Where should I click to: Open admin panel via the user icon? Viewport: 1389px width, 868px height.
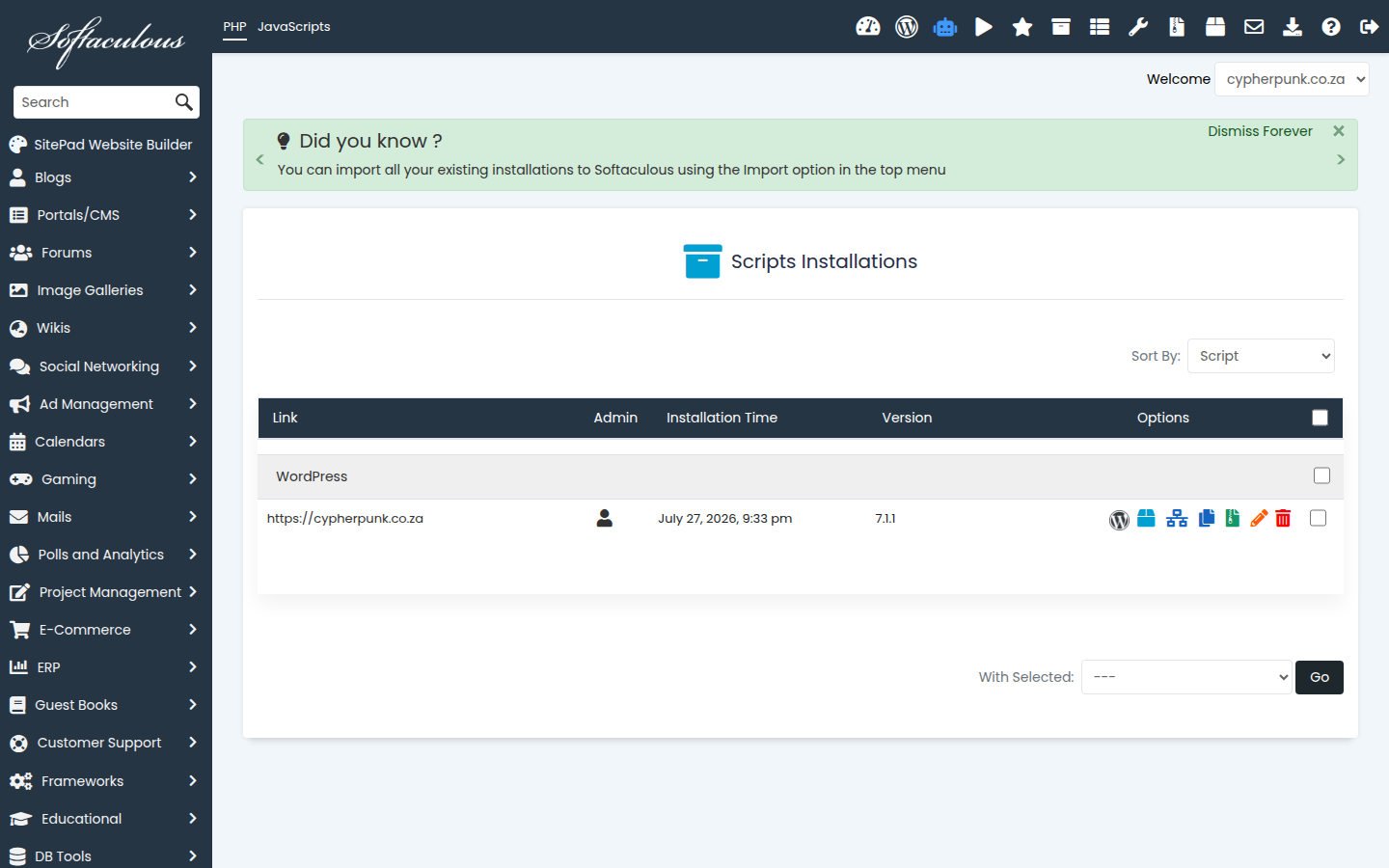coord(605,518)
